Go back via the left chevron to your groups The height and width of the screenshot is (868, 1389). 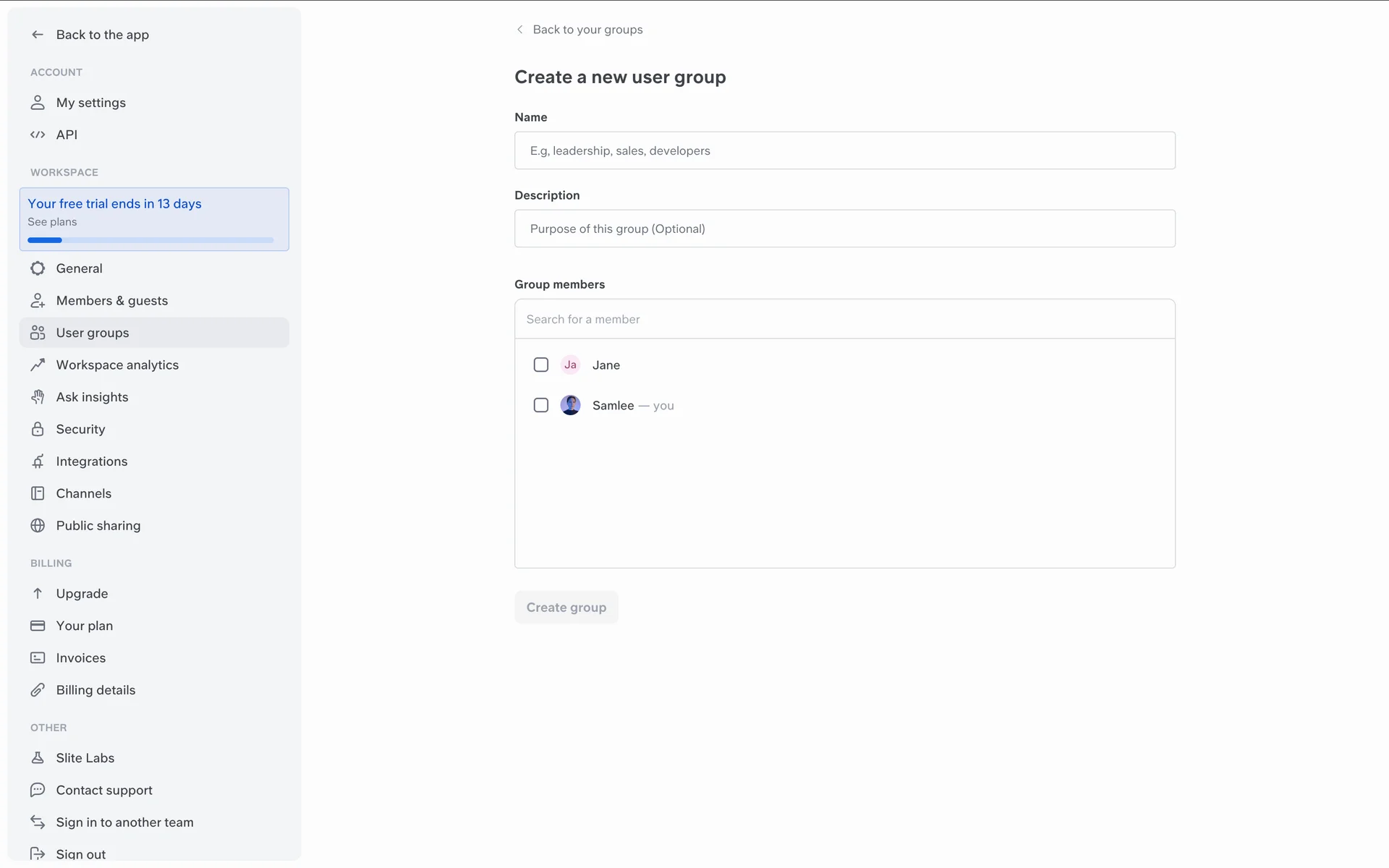click(x=519, y=30)
